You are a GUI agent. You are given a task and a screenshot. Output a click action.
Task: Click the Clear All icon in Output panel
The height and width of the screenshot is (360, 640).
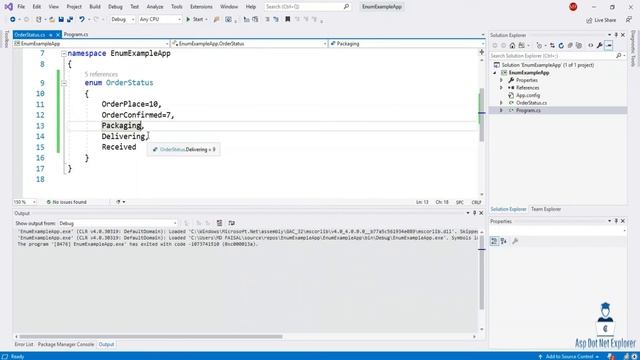(220, 223)
